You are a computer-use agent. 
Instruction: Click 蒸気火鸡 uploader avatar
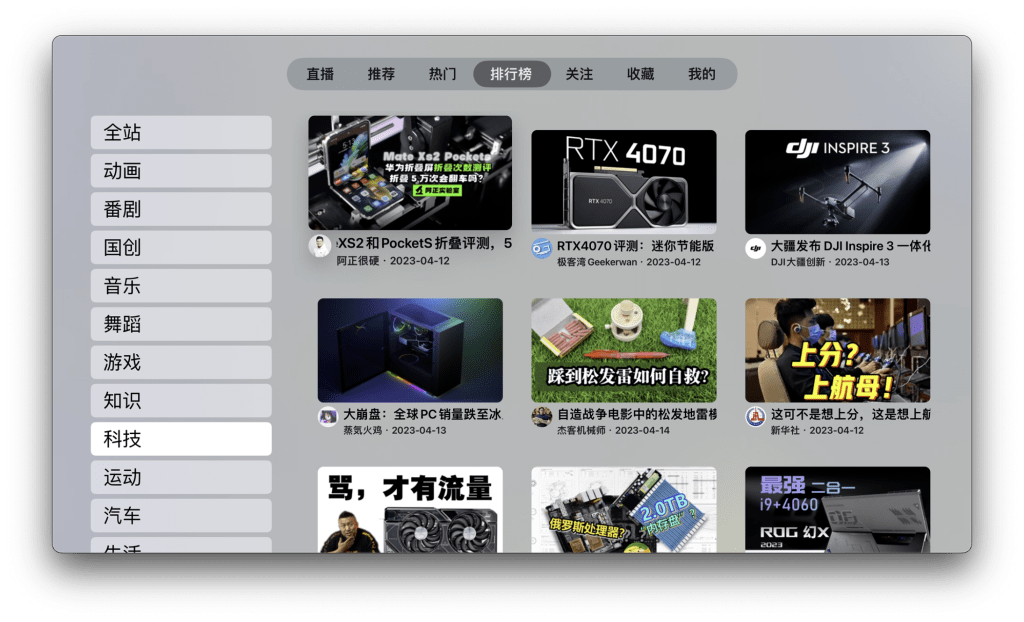click(x=328, y=417)
